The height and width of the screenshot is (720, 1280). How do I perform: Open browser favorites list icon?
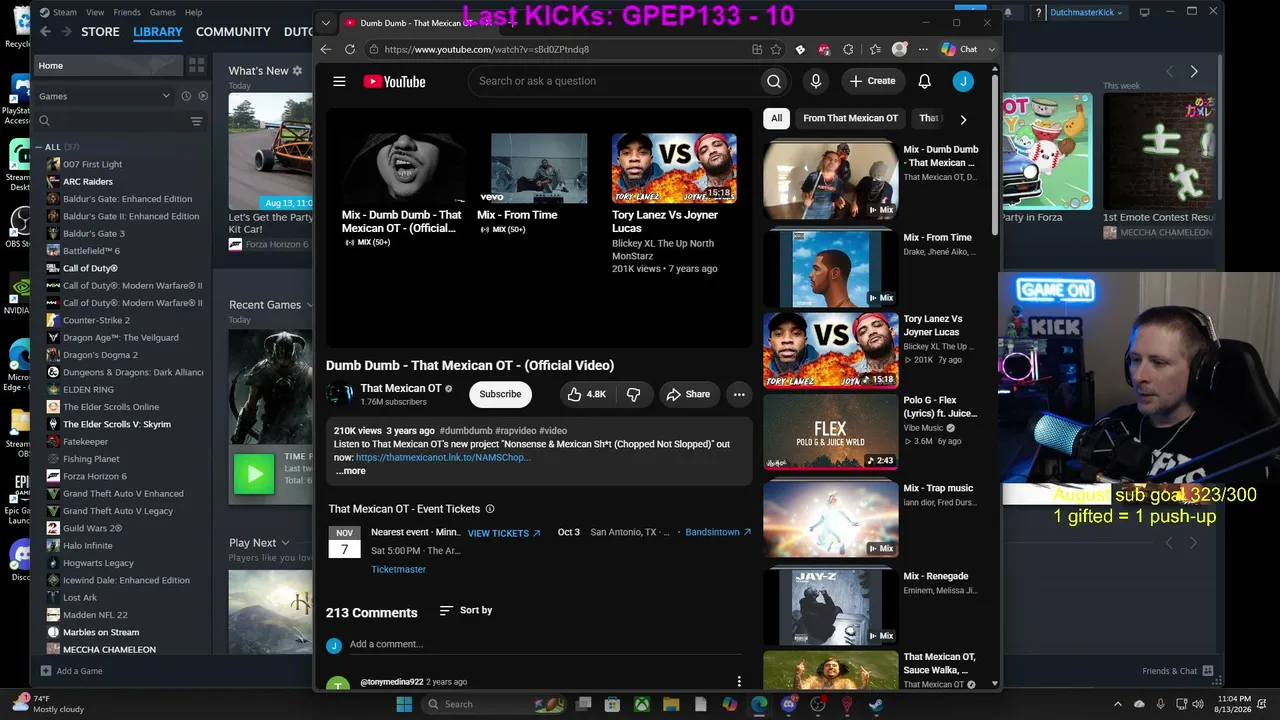(x=875, y=49)
